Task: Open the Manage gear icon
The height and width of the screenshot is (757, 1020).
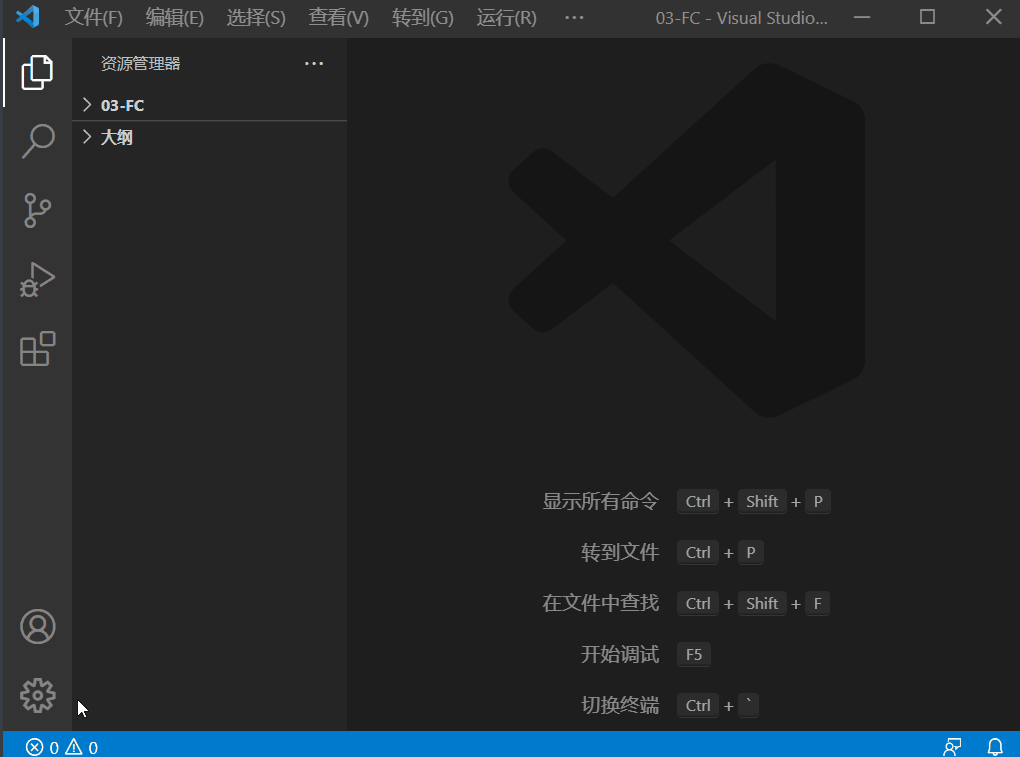Action: [x=37, y=695]
